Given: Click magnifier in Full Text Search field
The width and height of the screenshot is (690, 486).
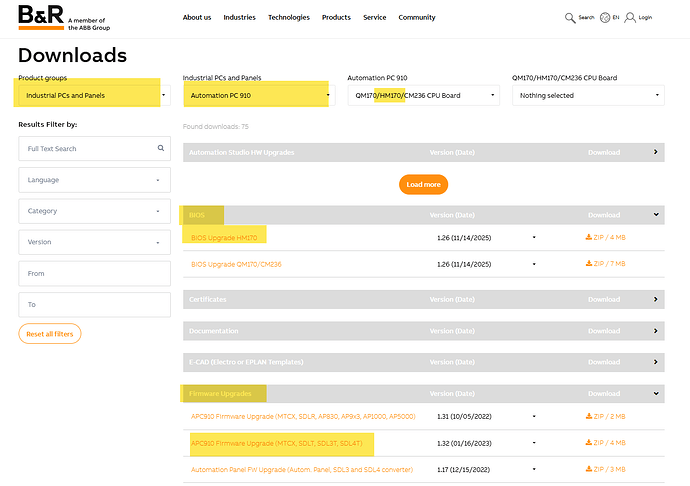Looking at the screenshot, I should coord(160,149).
